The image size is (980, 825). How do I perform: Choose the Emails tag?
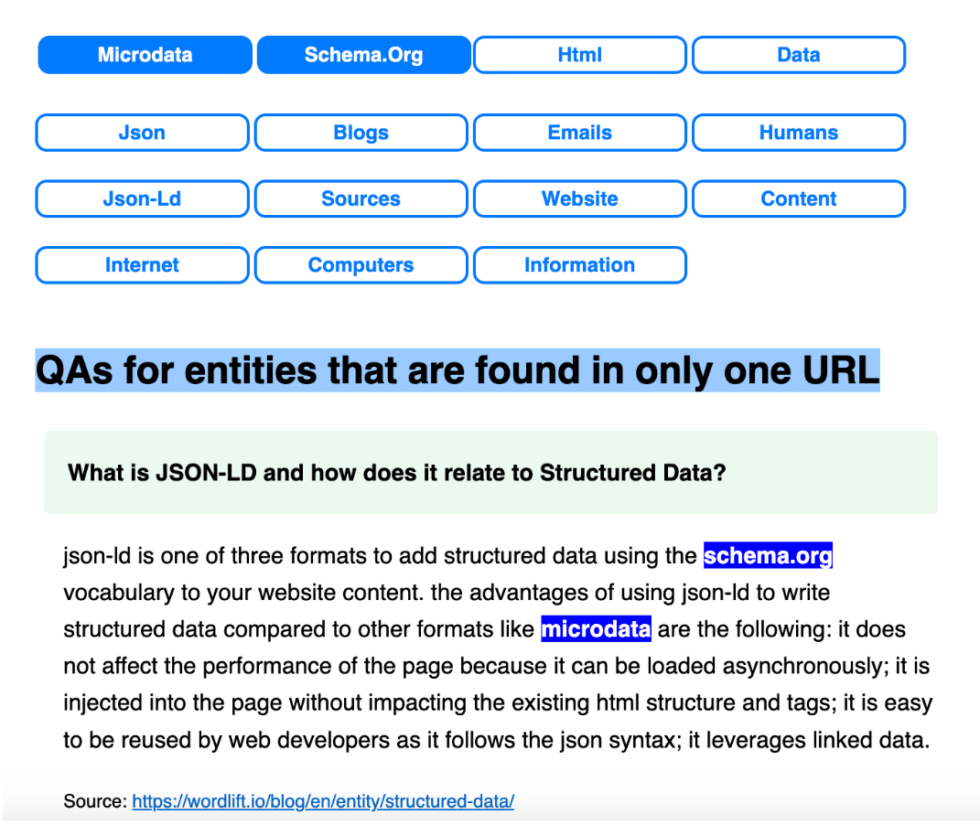(580, 132)
